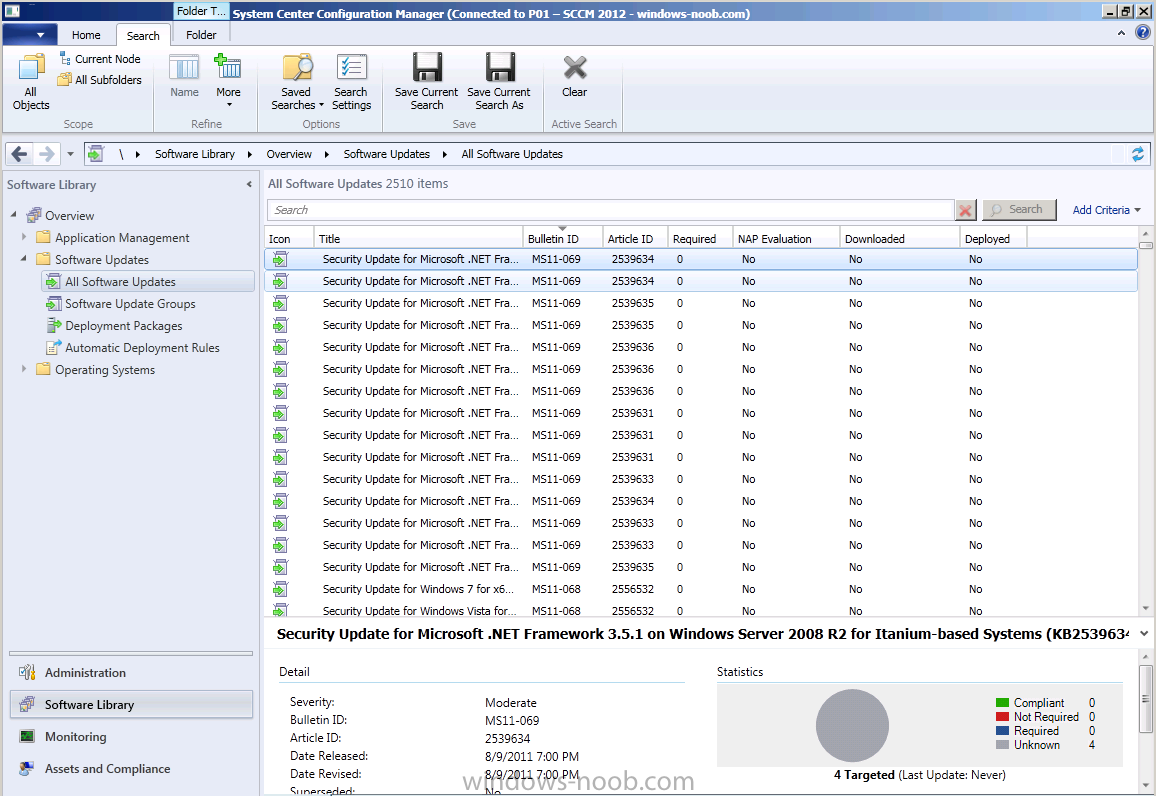Click Overview in the breadcrumb path
The width and height of the screenshot is (1156, 796).
pos(289,154)
